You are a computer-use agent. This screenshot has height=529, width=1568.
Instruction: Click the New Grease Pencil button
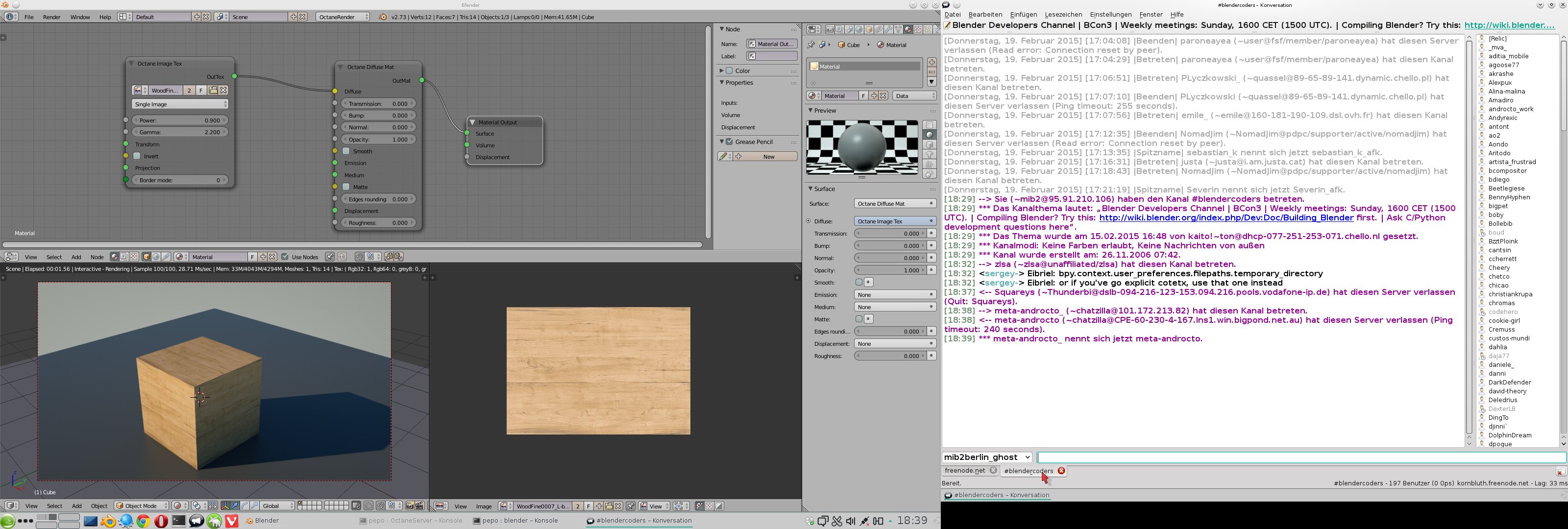[764, 156]
